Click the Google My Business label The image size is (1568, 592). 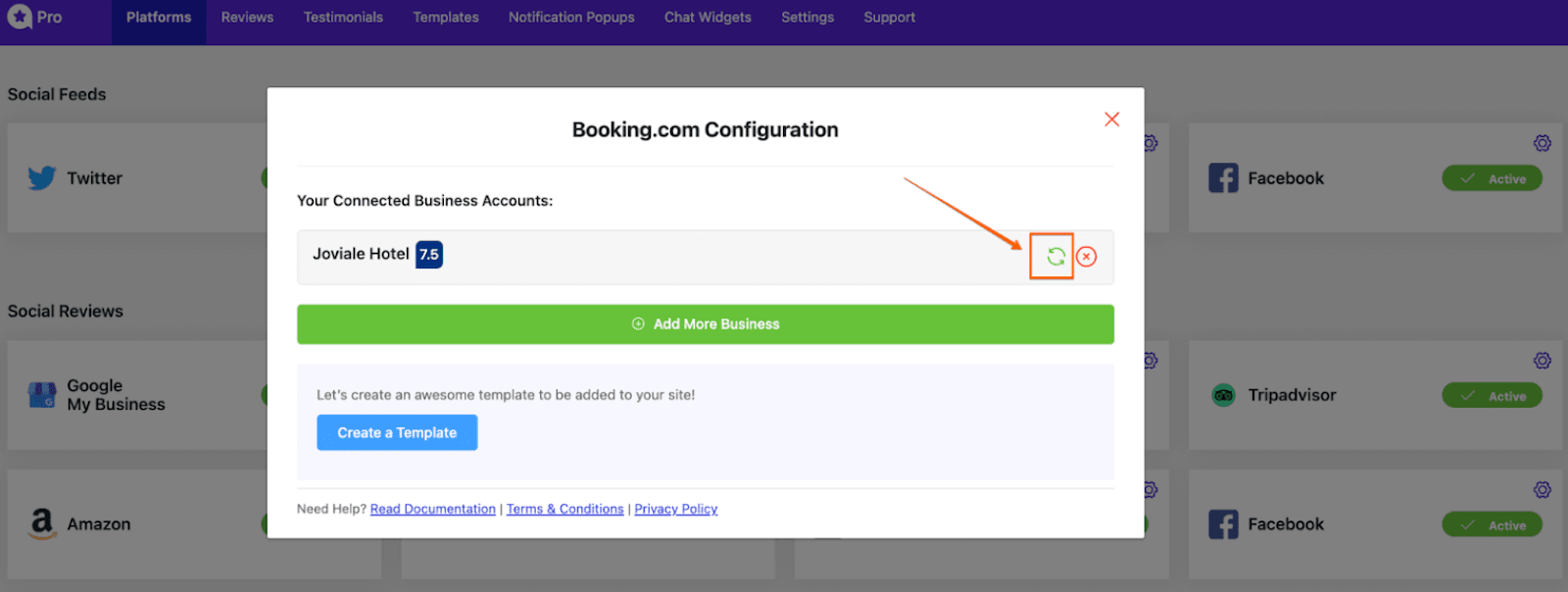point(116,395)
